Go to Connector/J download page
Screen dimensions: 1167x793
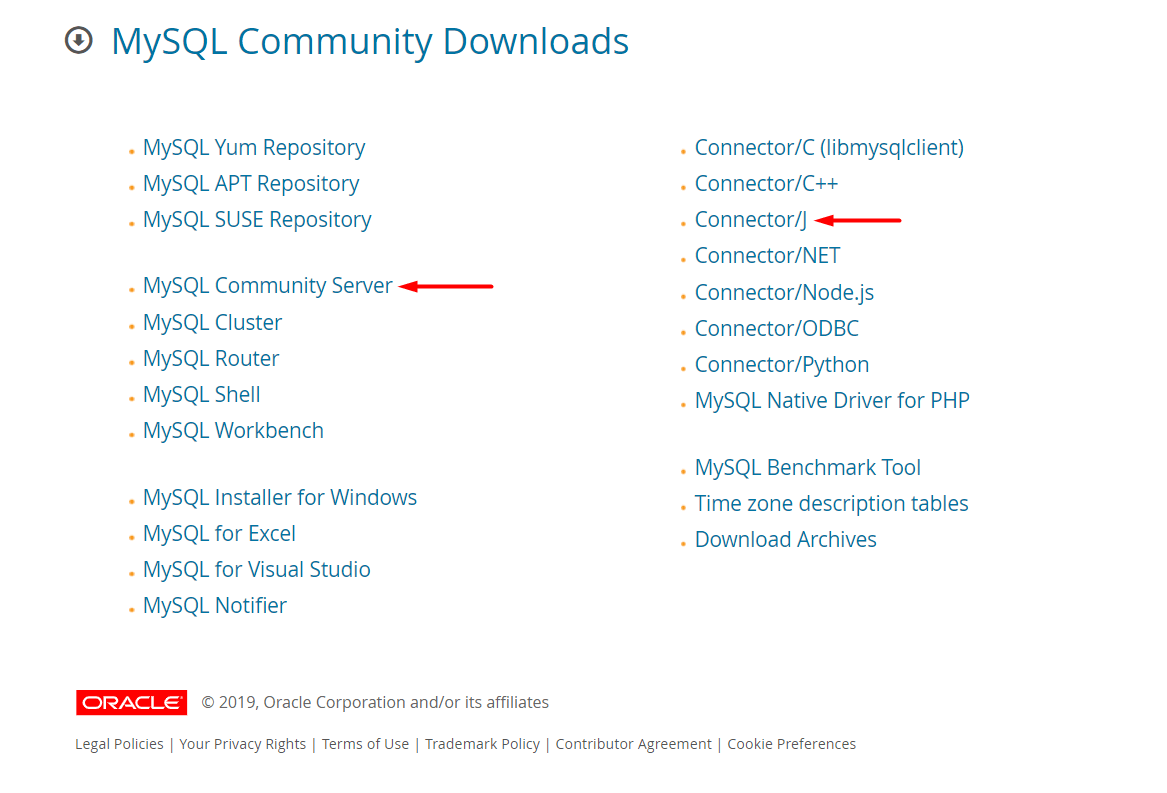coord(751,220)
